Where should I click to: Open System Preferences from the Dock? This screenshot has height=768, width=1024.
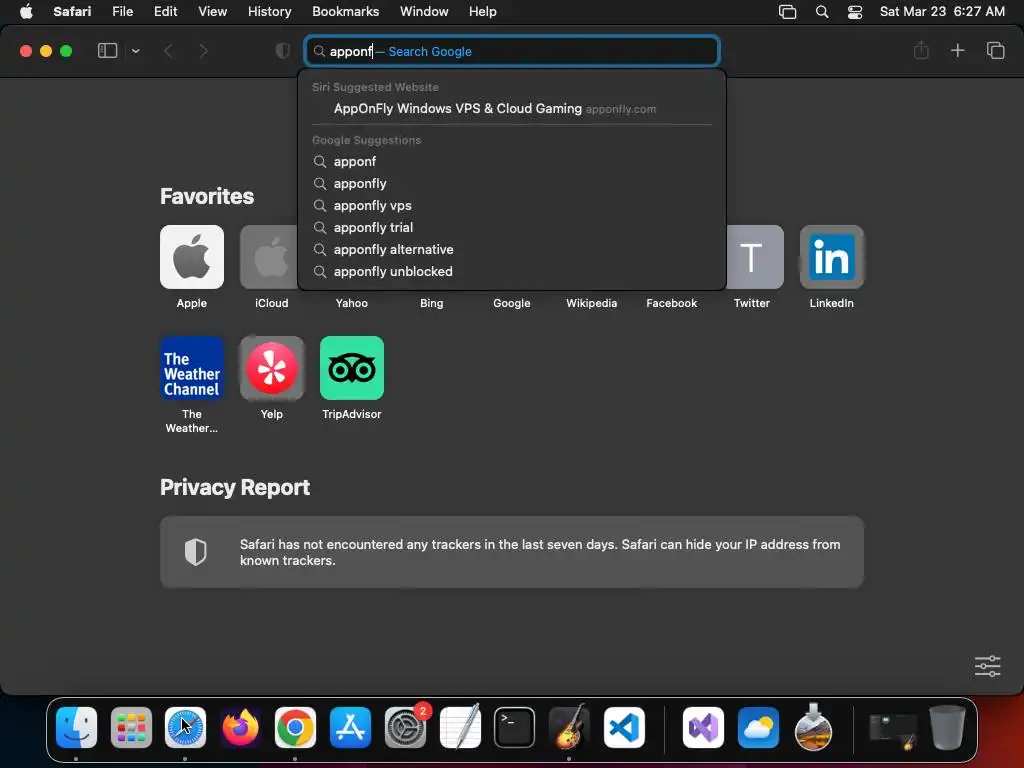[406, 728]
